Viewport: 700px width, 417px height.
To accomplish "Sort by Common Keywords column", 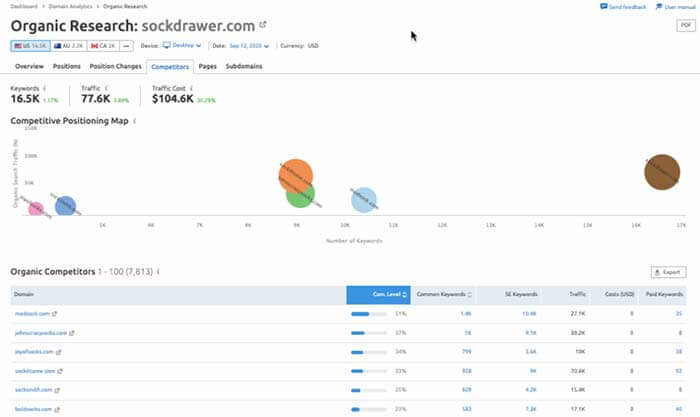I will [x=443, y=295].
